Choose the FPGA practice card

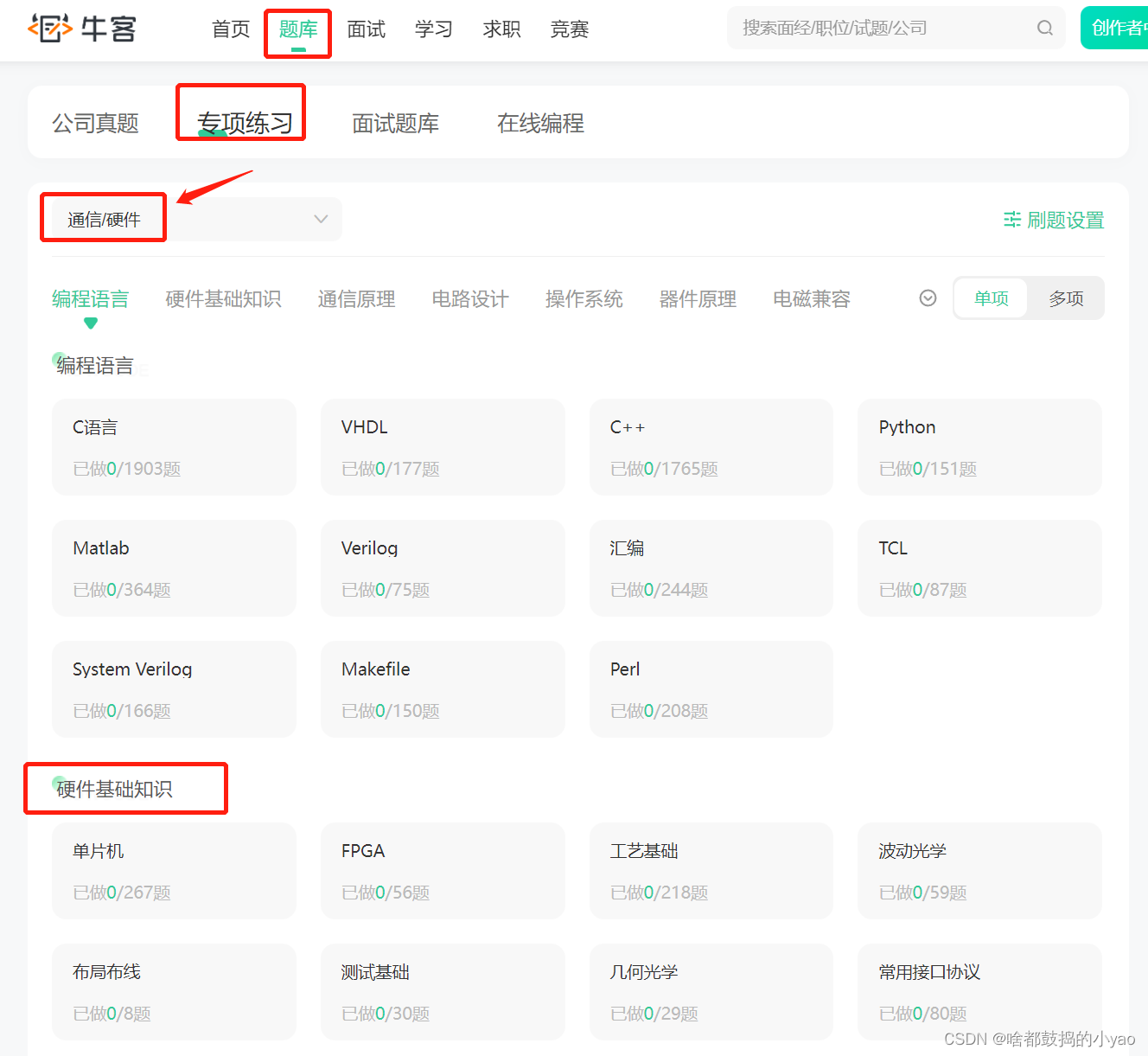[x=443, y=871]
